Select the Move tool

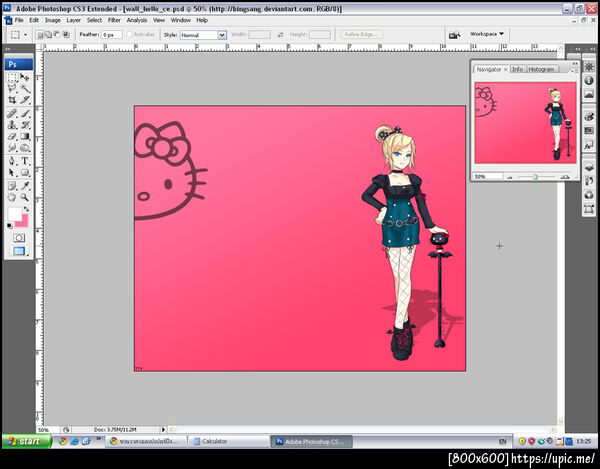[25, 78]
